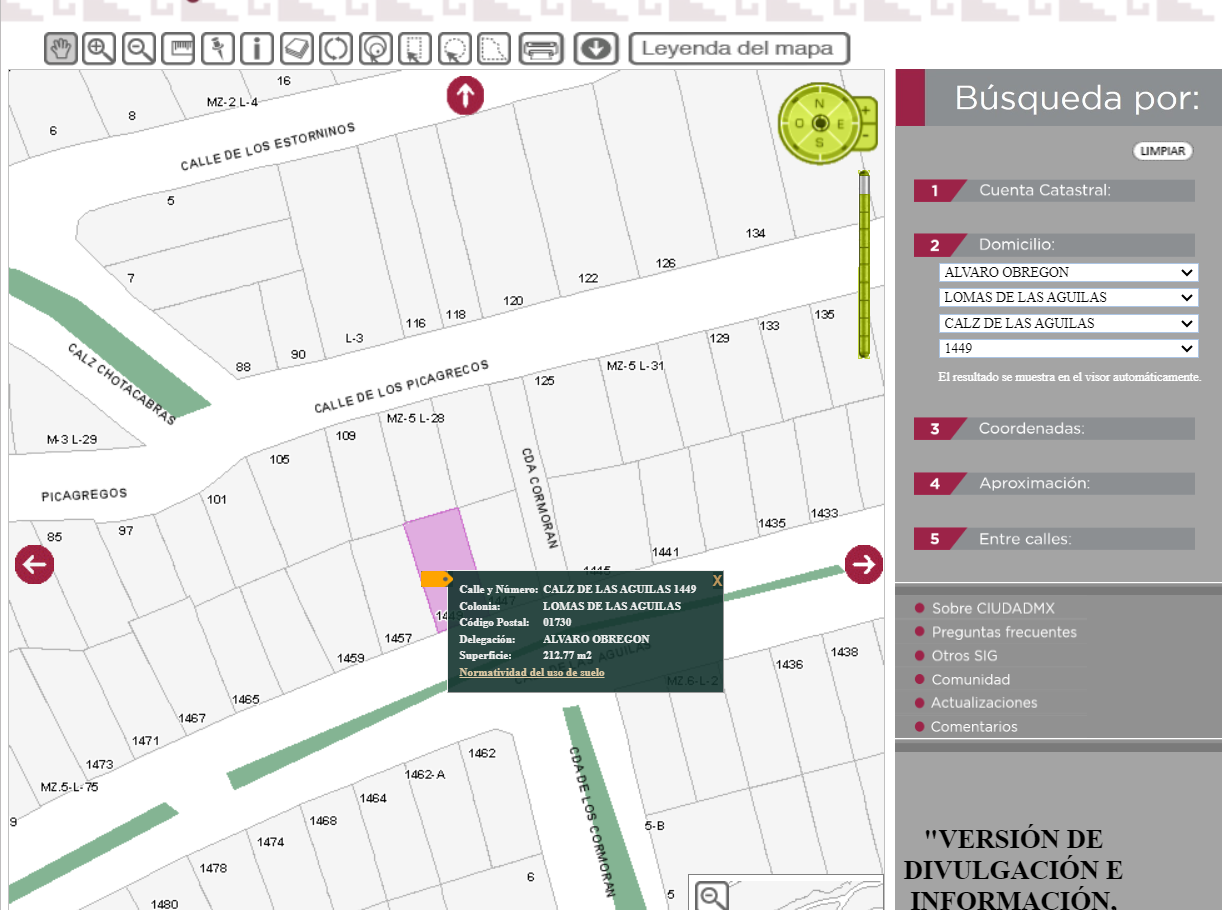Open the CALZ DE LAS AGUILAS street dropdown
This screenshot has height=910, width=1222.
pyautogui.click(x=1069, y=323)
